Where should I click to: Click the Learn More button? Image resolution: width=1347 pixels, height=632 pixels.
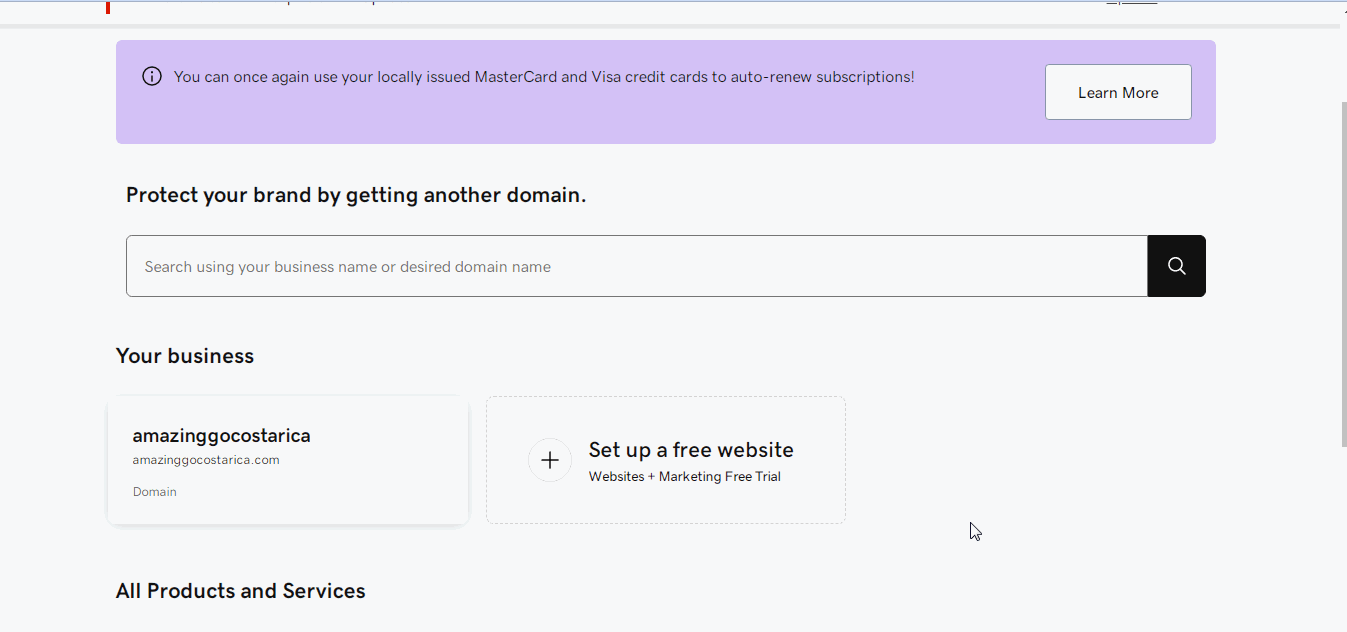1117,91
